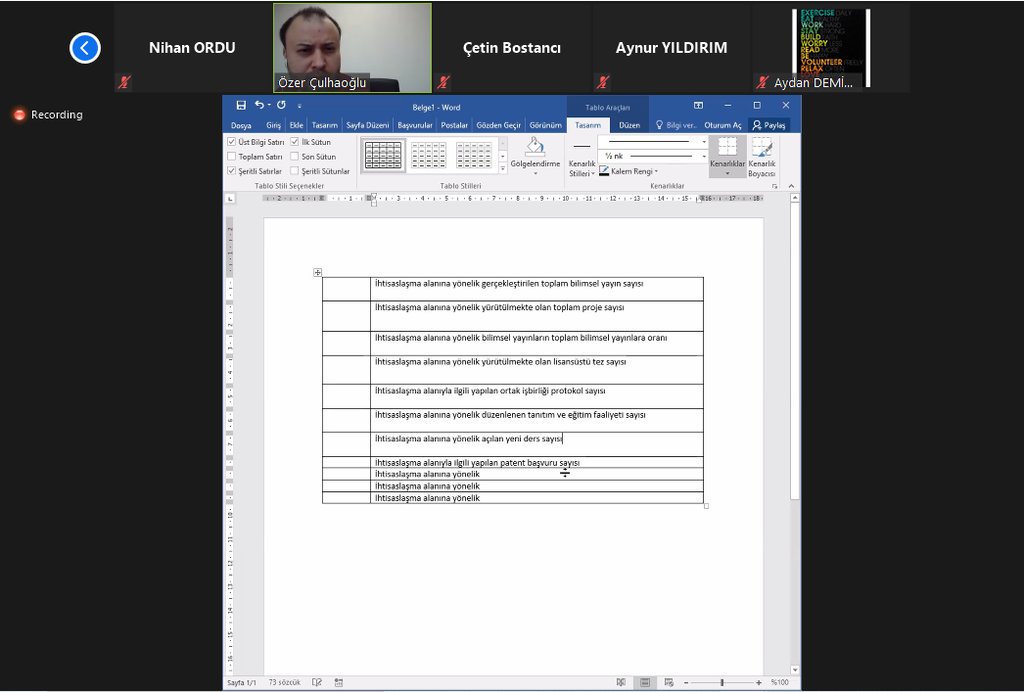Enable the Şeritli Sütunlar checkbox

click(x=295, y=171)
